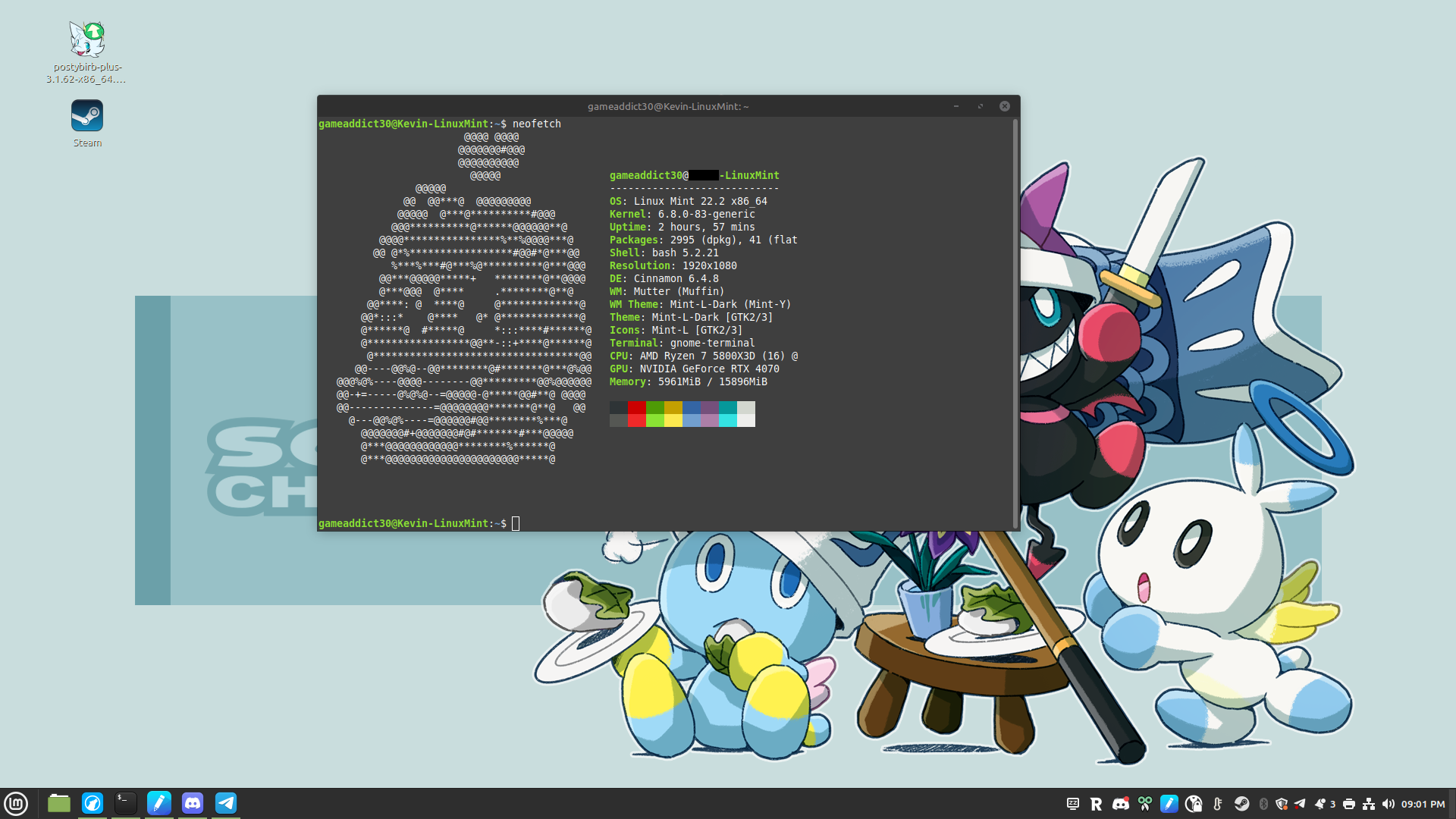
Task: Click the terminal vertical scrollbar
Action: [1015, 324]
